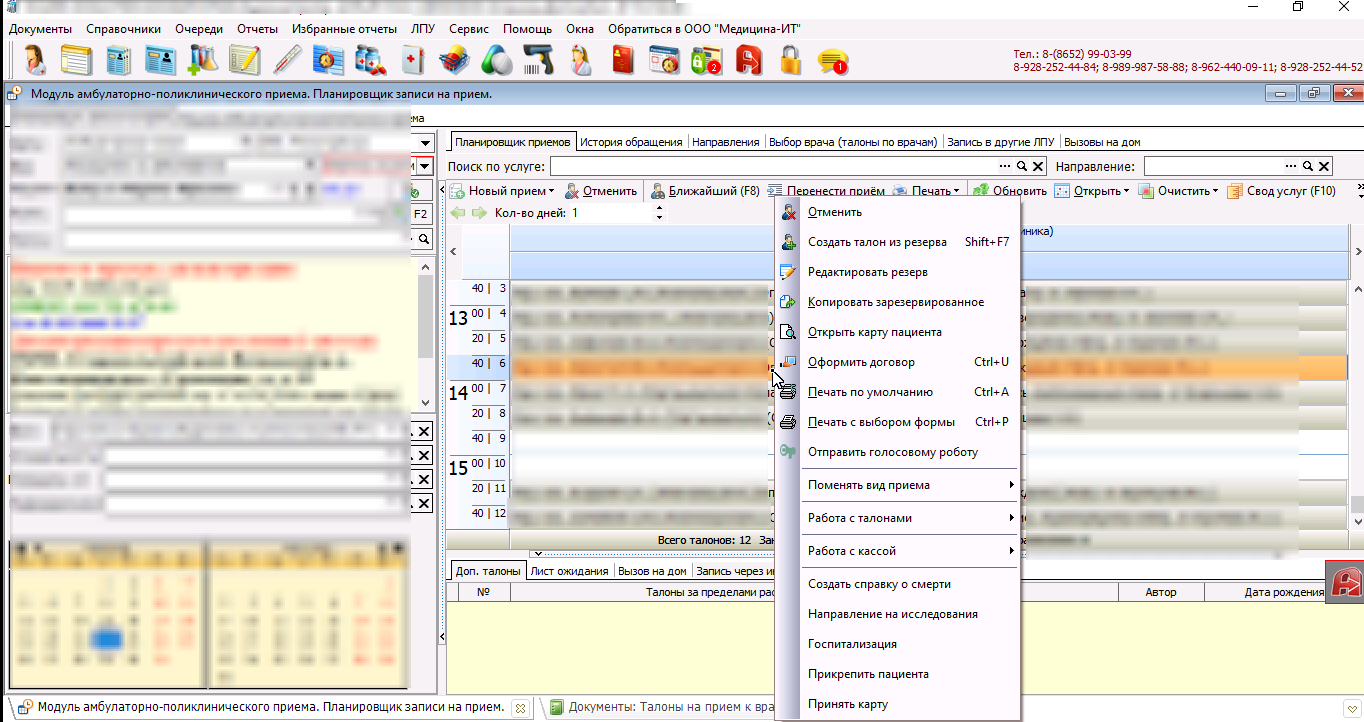The image size is (1364, 722).
Task: Click the red PDF document icon
Action: tap(749, 61)
